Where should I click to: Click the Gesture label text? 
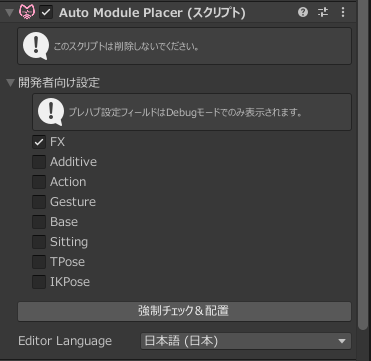[x=73, y=202]
